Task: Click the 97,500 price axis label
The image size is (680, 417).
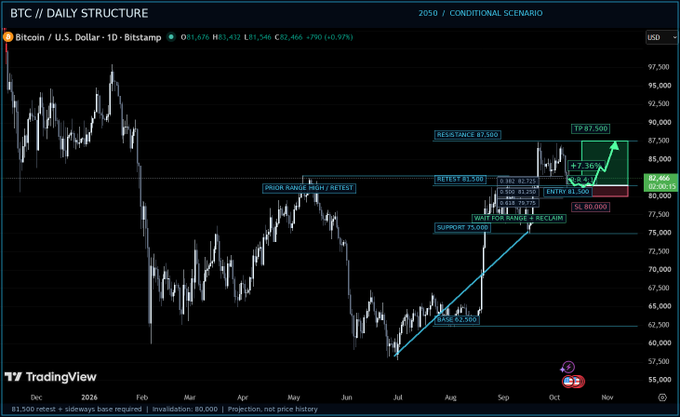Action: click(659, 67)
